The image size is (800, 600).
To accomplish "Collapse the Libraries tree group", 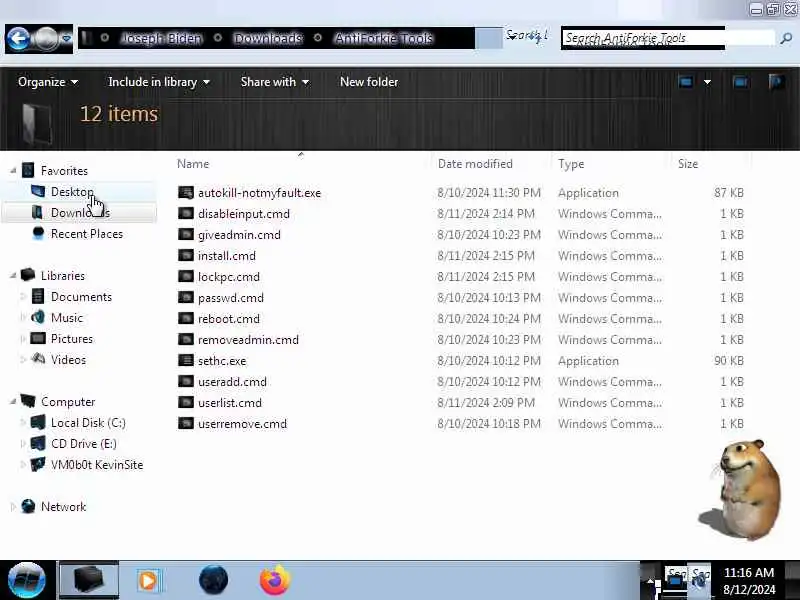I will coord(13,276).
